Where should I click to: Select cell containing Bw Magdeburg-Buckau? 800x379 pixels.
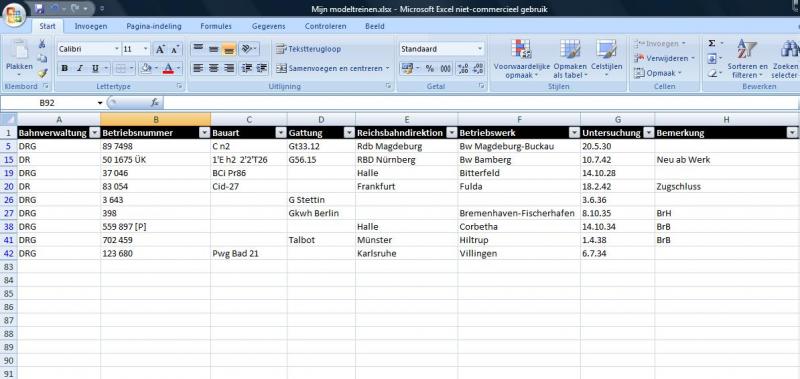tap(519, 146)
